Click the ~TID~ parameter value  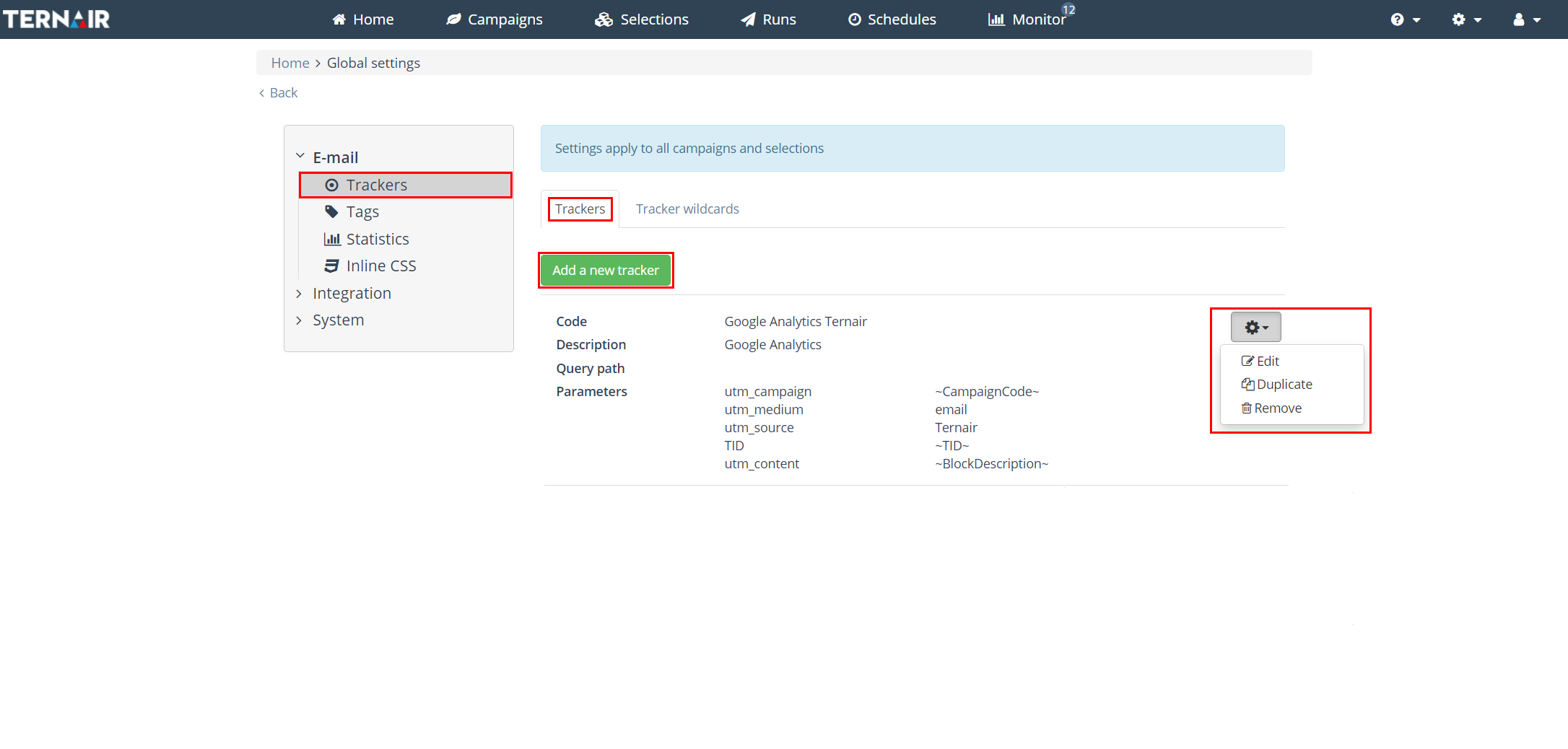[951, 445]
